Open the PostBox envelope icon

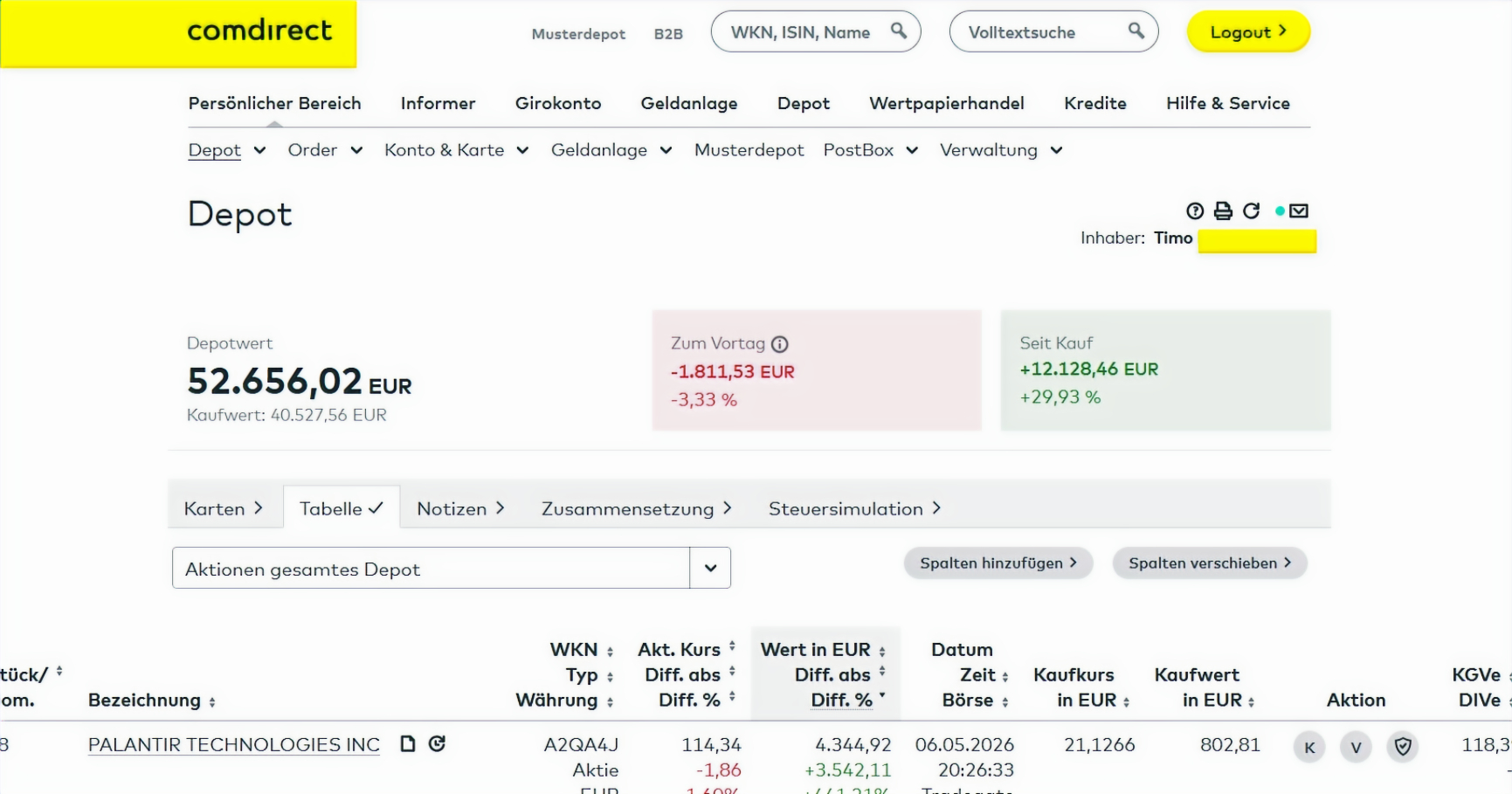tap(1299, 211)
